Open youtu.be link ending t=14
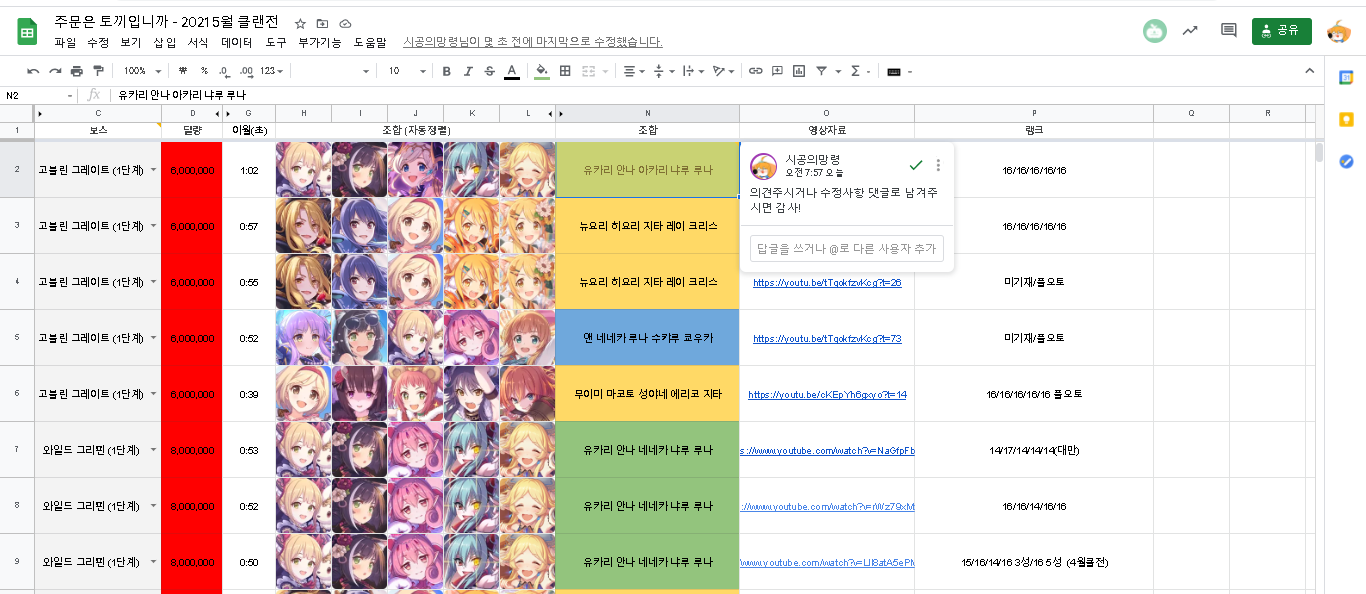Screen dimensions: 1366x594 pos(827,394)
